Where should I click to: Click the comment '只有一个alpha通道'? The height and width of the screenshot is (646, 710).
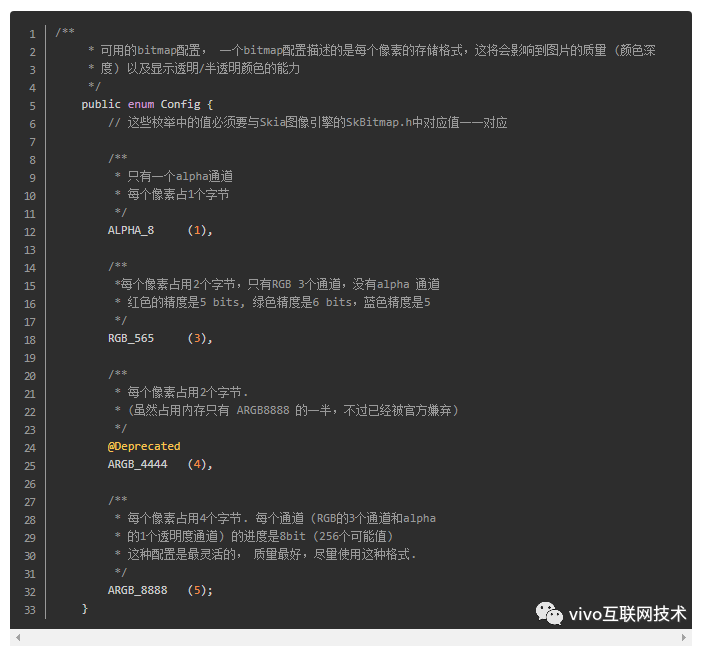click(174, 177)
